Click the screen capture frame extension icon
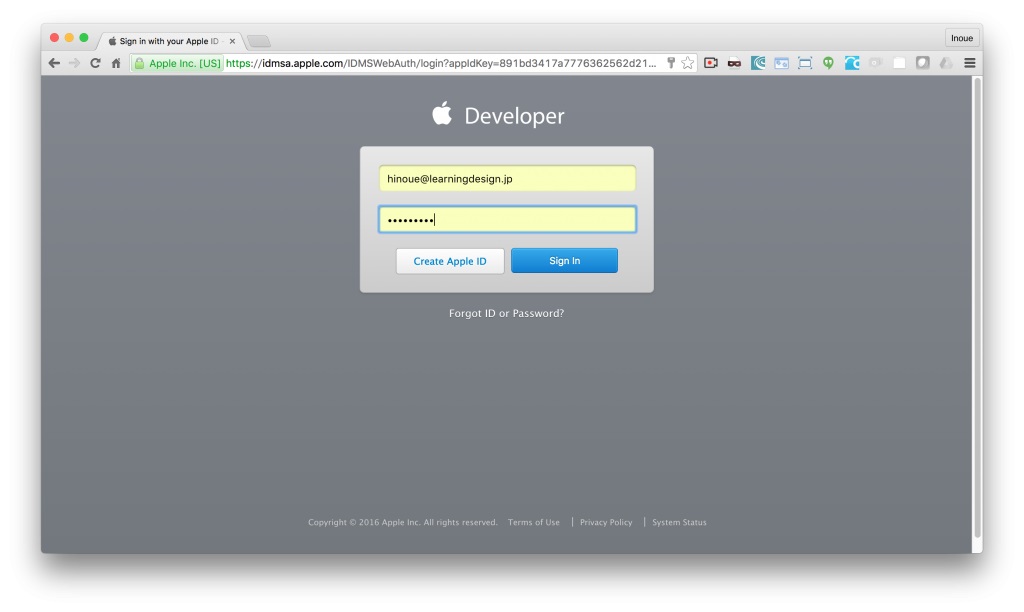Screen dimensions: 1024x612 tap(805, 63)
